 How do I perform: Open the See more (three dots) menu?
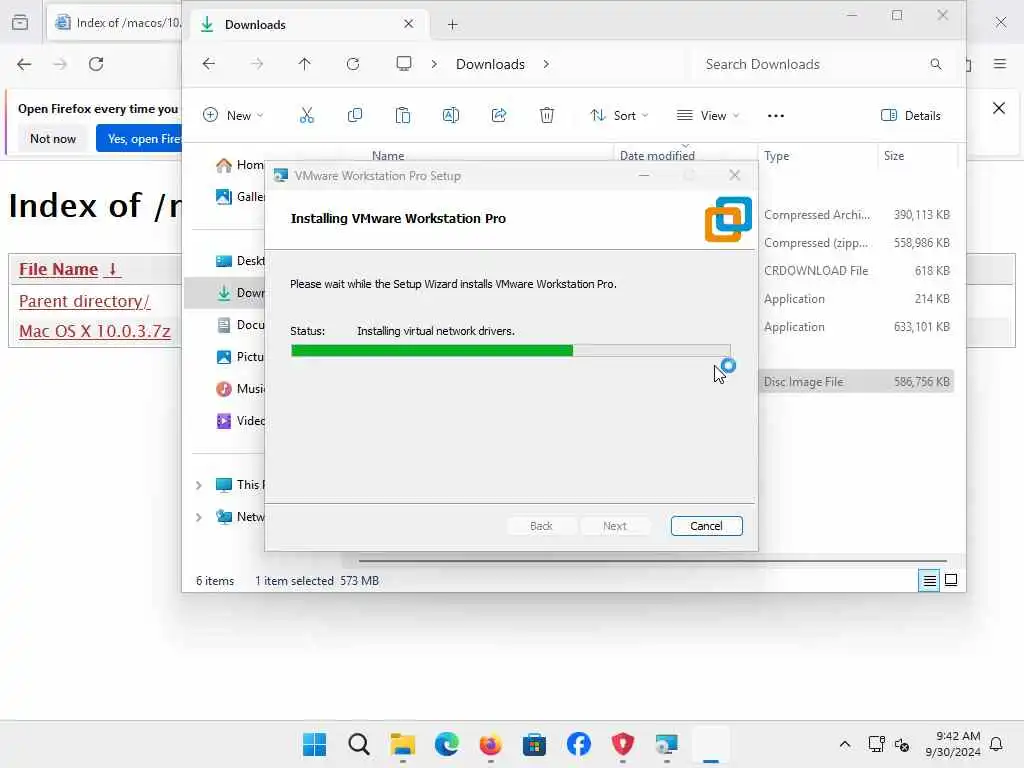pyautogui.click(x=775, y=116)
